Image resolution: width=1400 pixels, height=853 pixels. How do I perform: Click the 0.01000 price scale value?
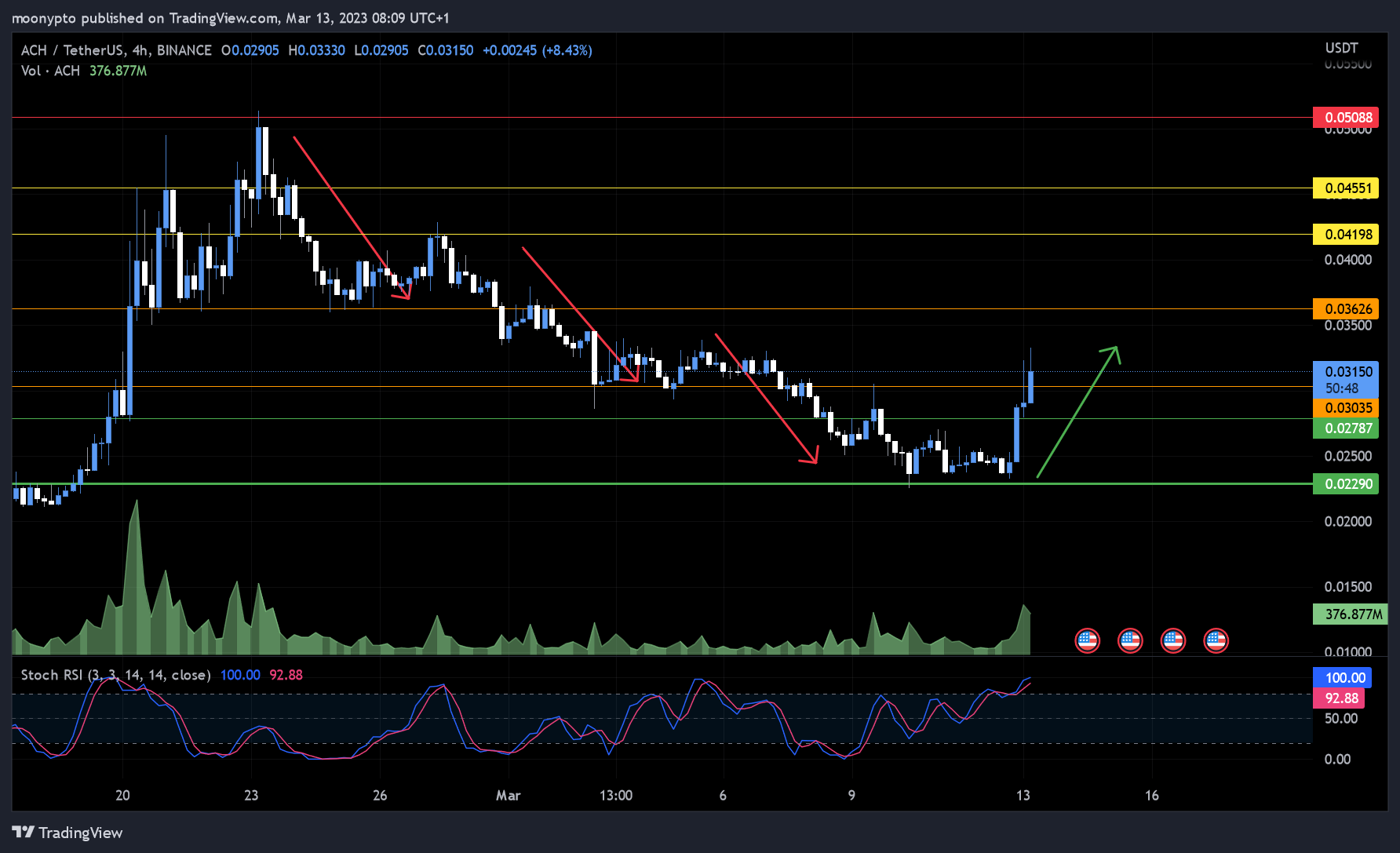[1348, 651]
